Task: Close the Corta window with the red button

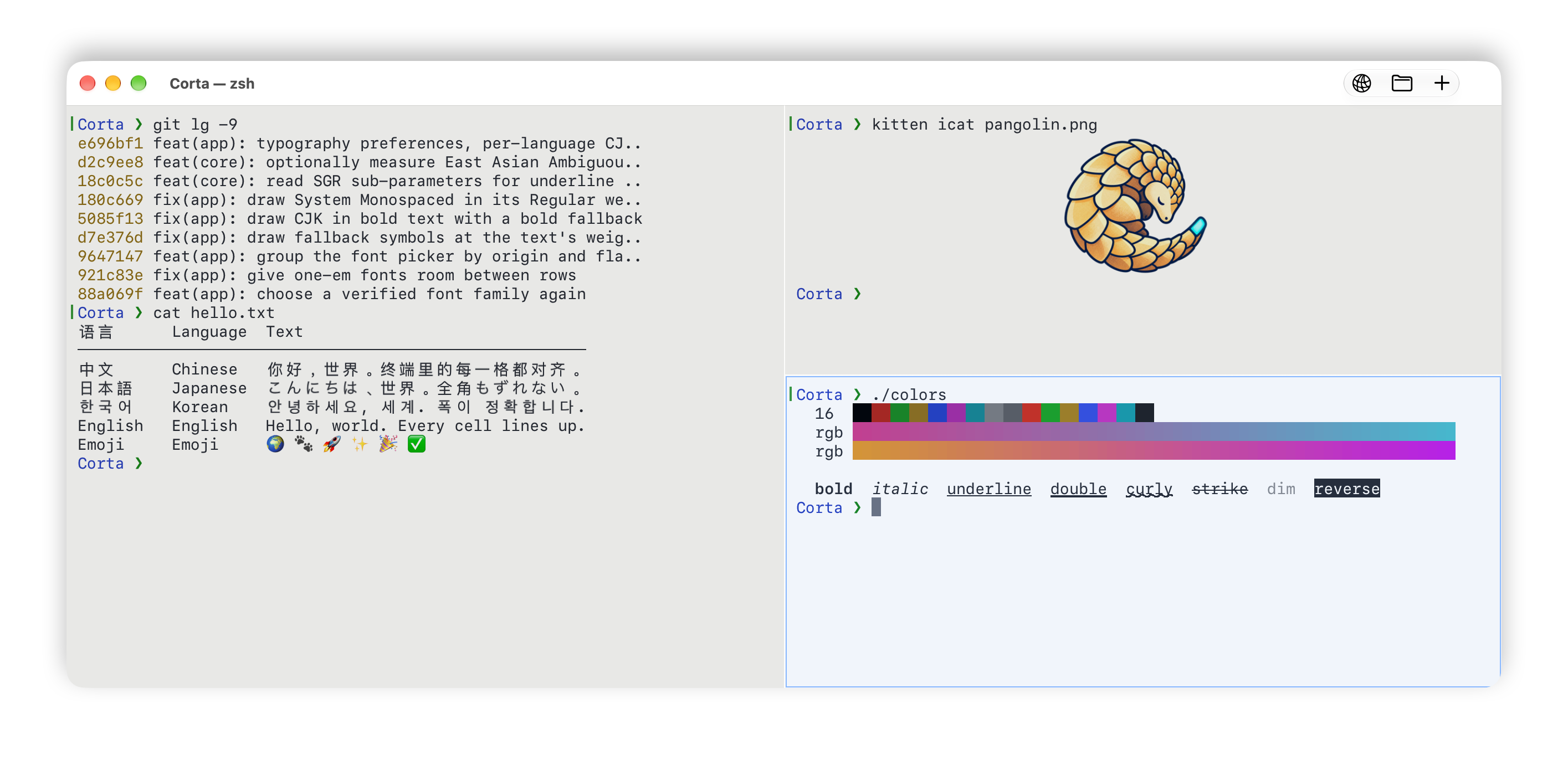Action: (88, 83)
